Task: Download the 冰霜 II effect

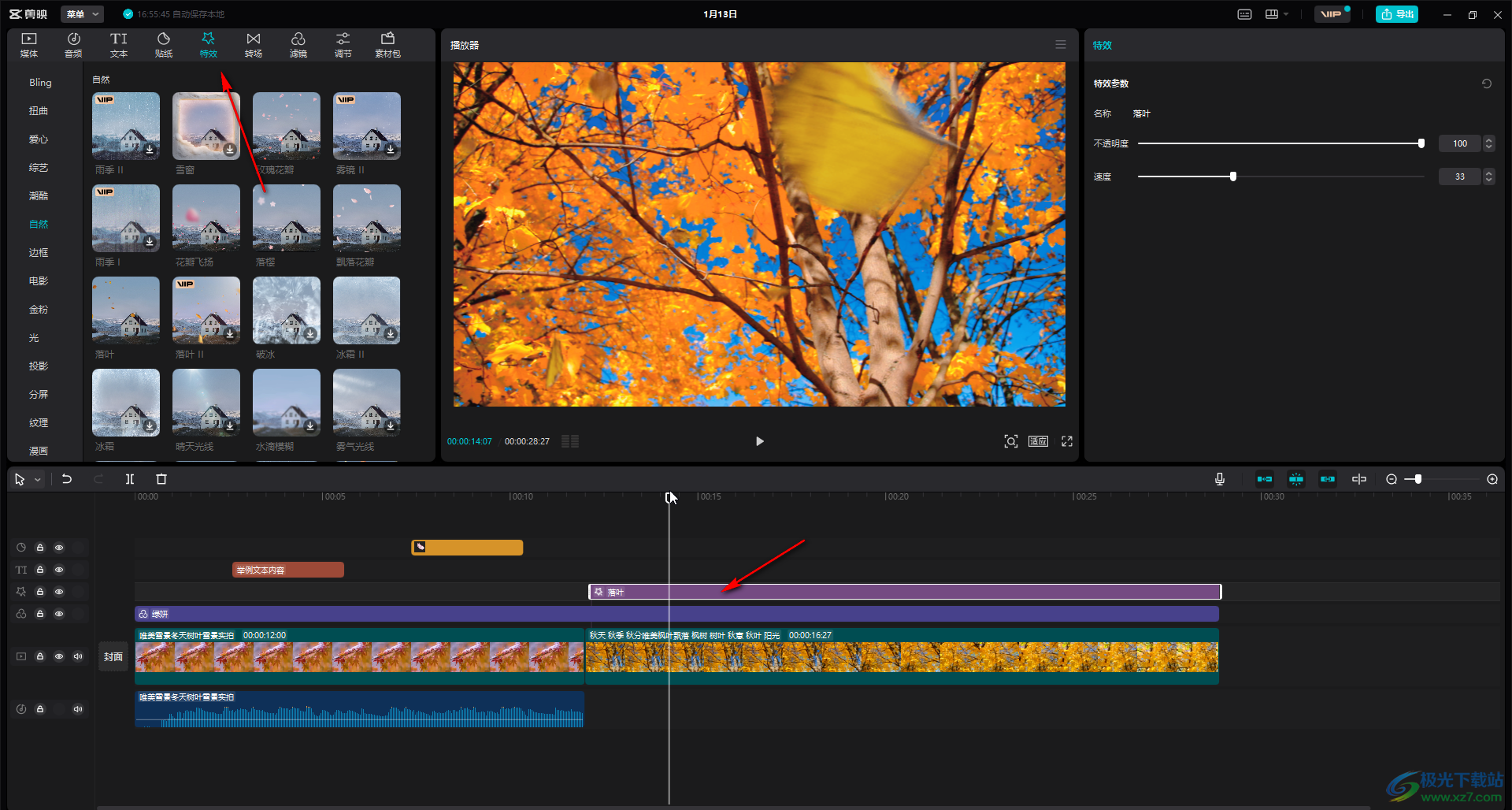Action: pos(391,333)
